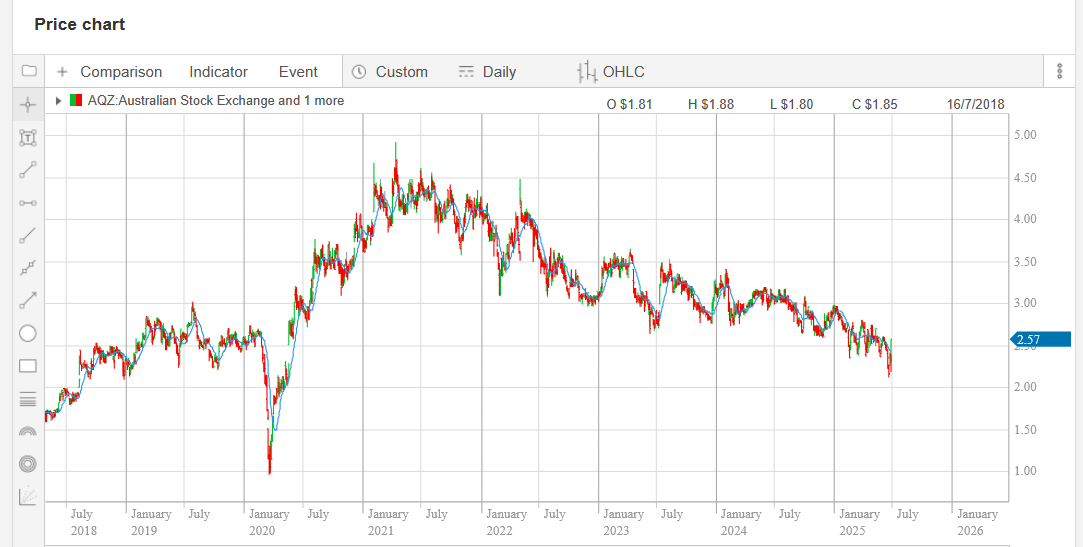Open the vertical three-dot options menu

tap(1059, 71)
